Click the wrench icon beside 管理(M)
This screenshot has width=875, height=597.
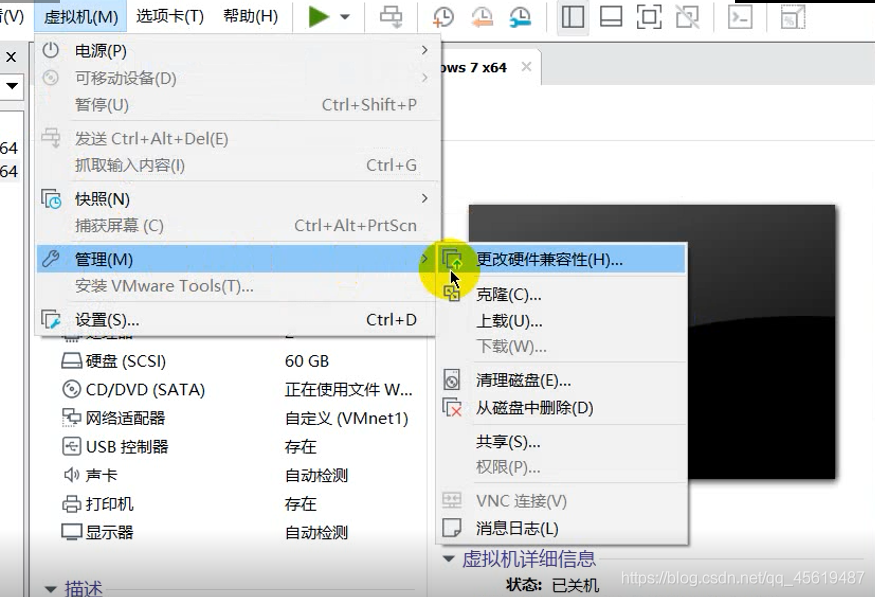point(51,259)
